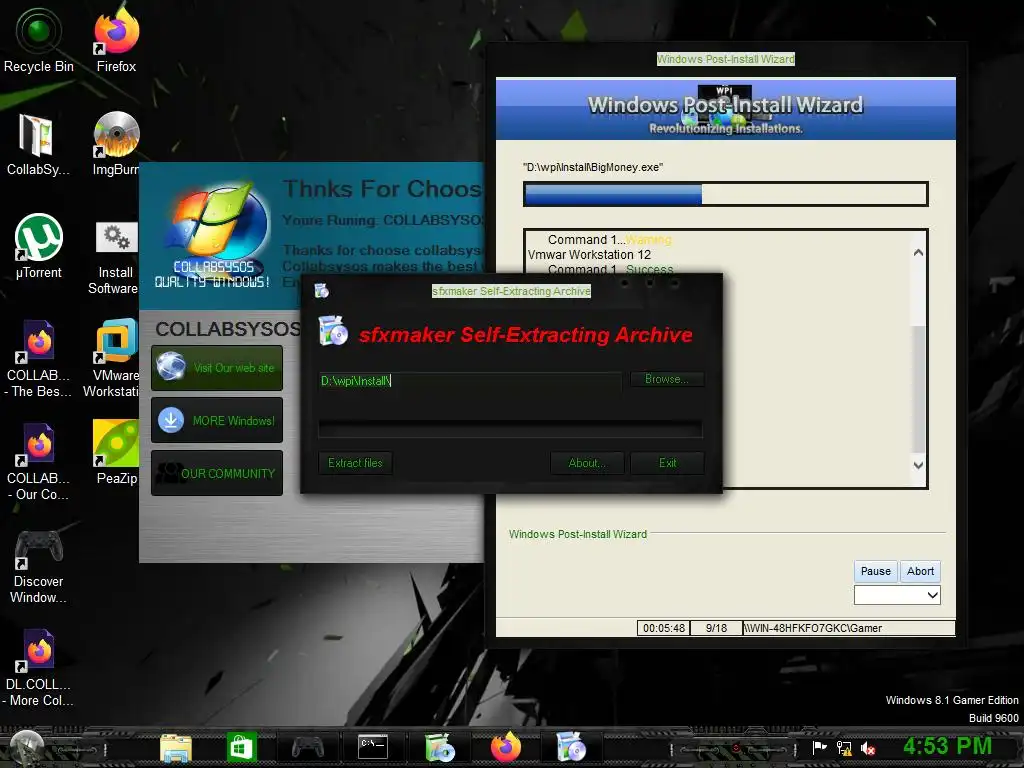
Task: Click the MORE Windows! button
Action: click(217, 420)
